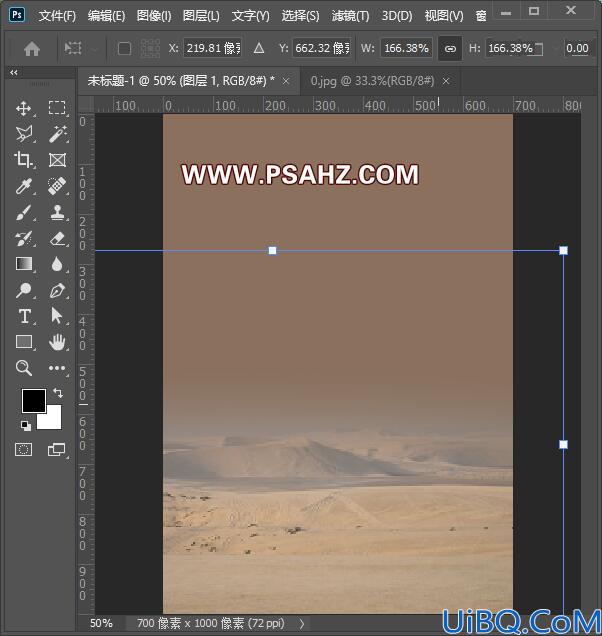Select the Horizontal Type tool
Image resolution: width=602 pixels, height=636 pixels.
[x=24, y=316]
